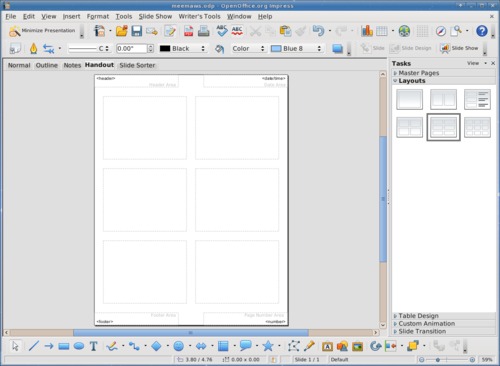Start the Slide Show button
The width and height of the screenshot is (500, 366).
click(x=459, y=48)
